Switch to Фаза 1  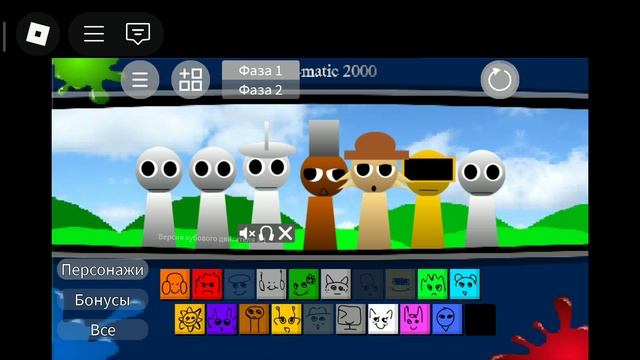pos(260,70)
